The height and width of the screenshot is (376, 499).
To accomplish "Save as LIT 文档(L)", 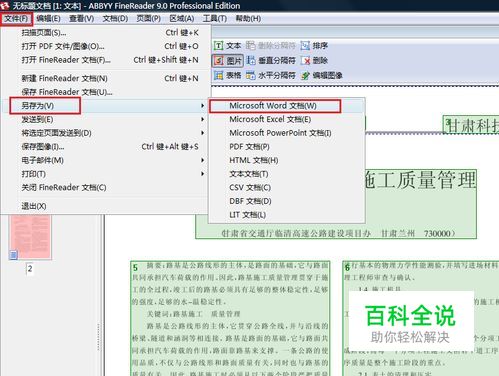I will point(287,215).
